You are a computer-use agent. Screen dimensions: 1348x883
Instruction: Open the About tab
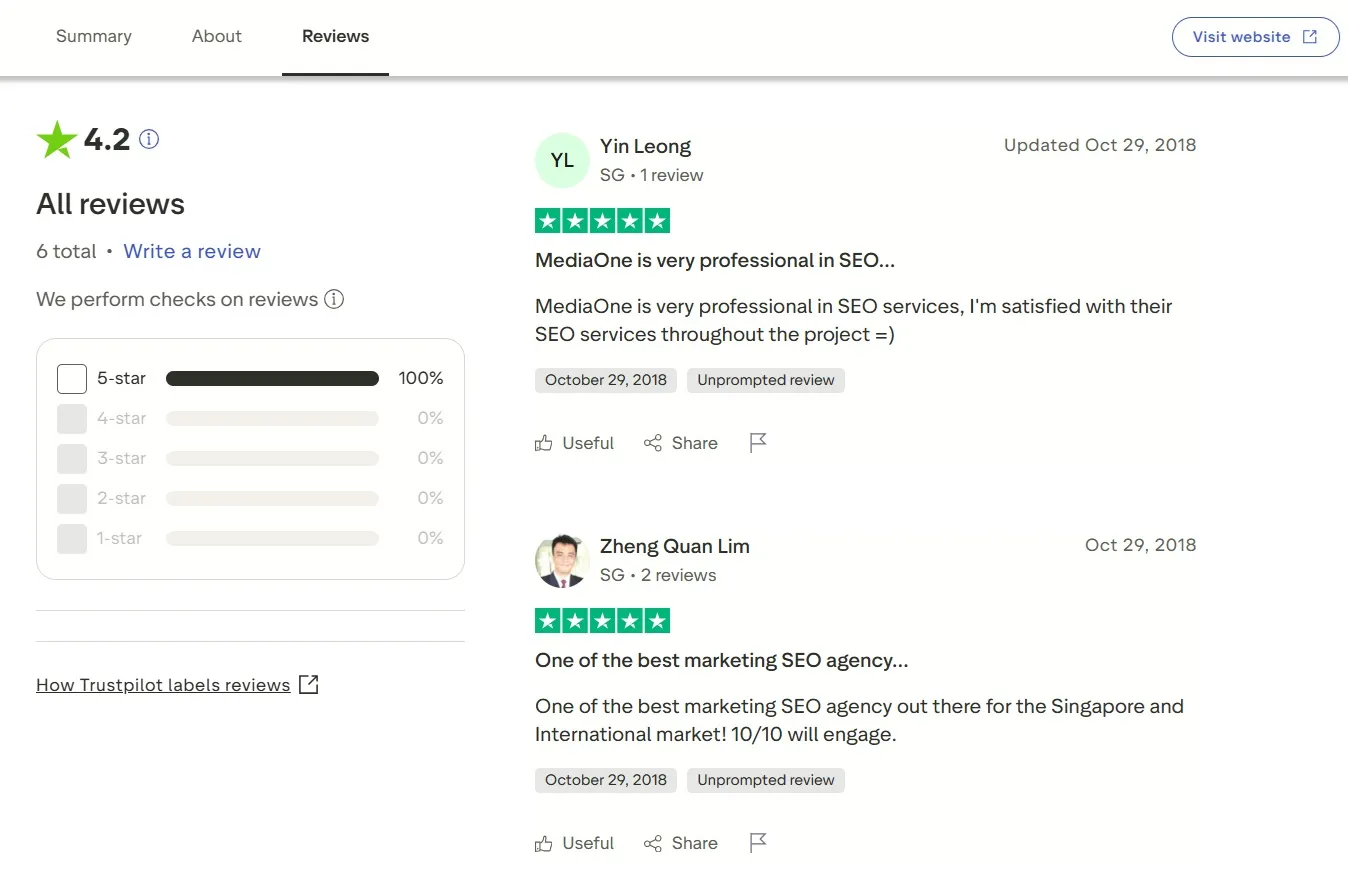216,36
